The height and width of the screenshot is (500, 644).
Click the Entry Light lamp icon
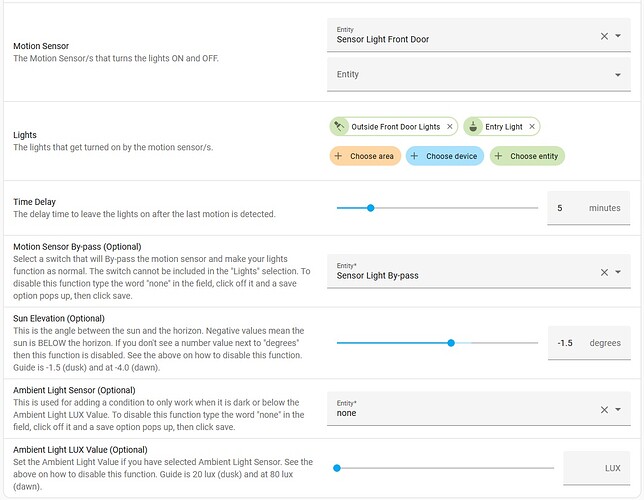click(473, 127)
